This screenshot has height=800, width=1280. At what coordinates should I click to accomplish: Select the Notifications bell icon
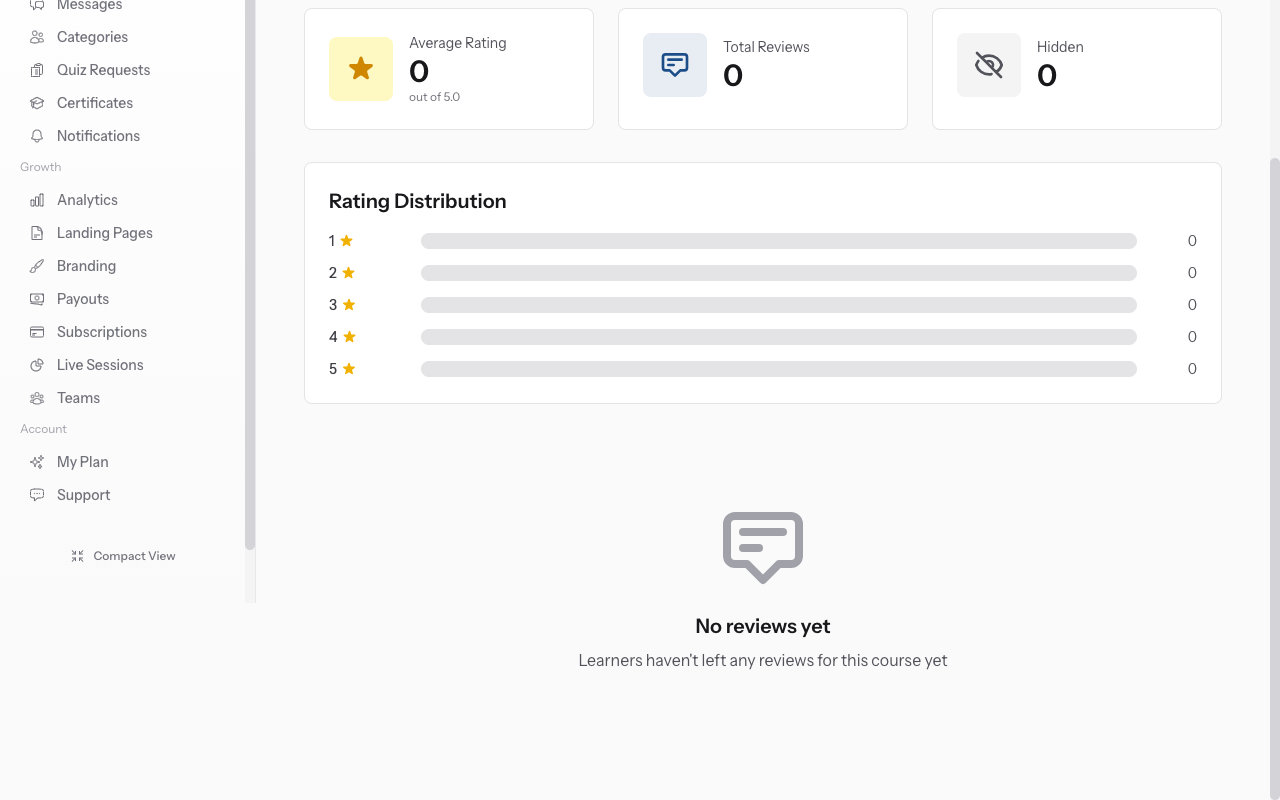(36, 135)
